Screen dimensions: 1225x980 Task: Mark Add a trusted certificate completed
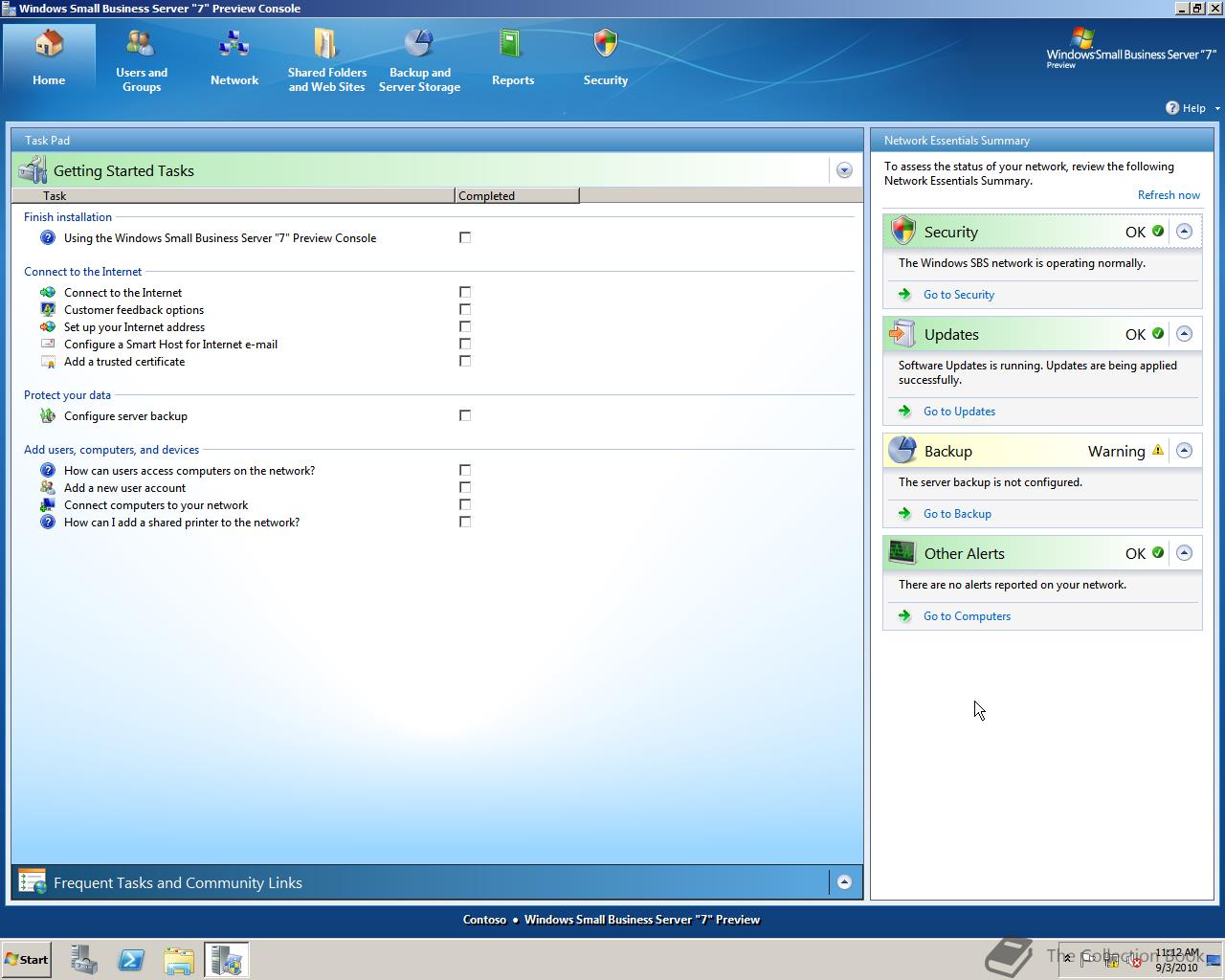465,361
